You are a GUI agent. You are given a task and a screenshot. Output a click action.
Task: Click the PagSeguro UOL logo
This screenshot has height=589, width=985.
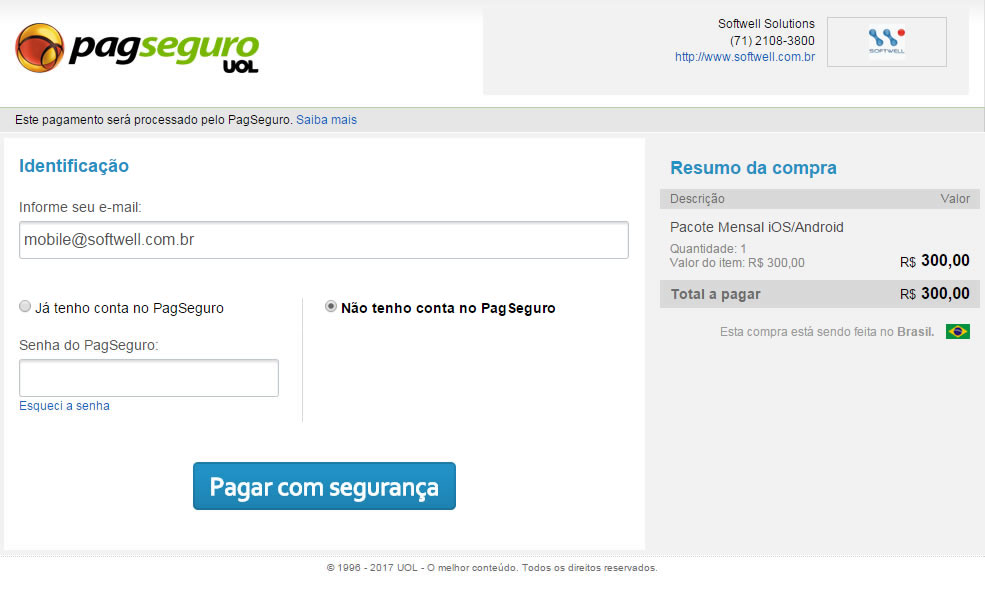pyautogui.click(x=137, y=48)
